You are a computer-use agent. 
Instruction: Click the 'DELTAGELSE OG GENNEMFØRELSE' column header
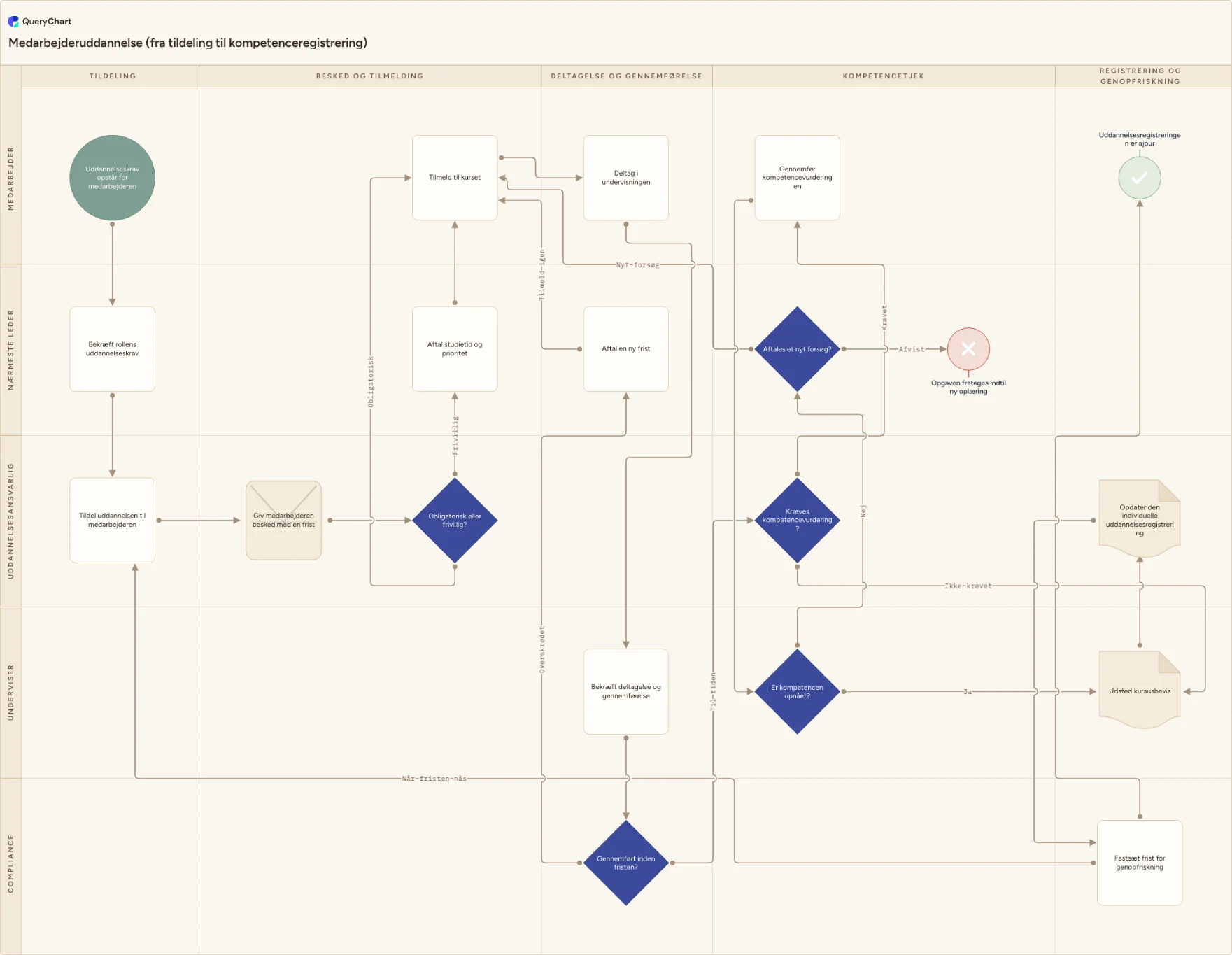(626, 76)
